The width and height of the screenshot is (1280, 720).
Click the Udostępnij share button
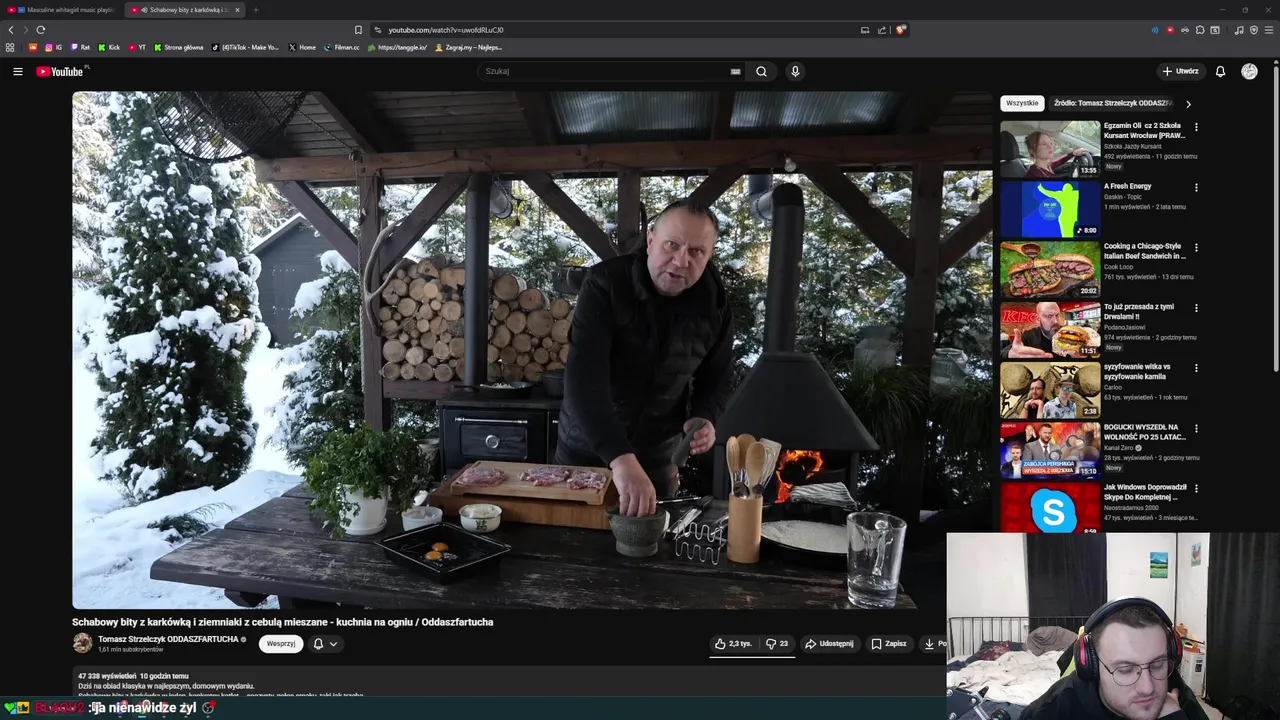point(830,644)
